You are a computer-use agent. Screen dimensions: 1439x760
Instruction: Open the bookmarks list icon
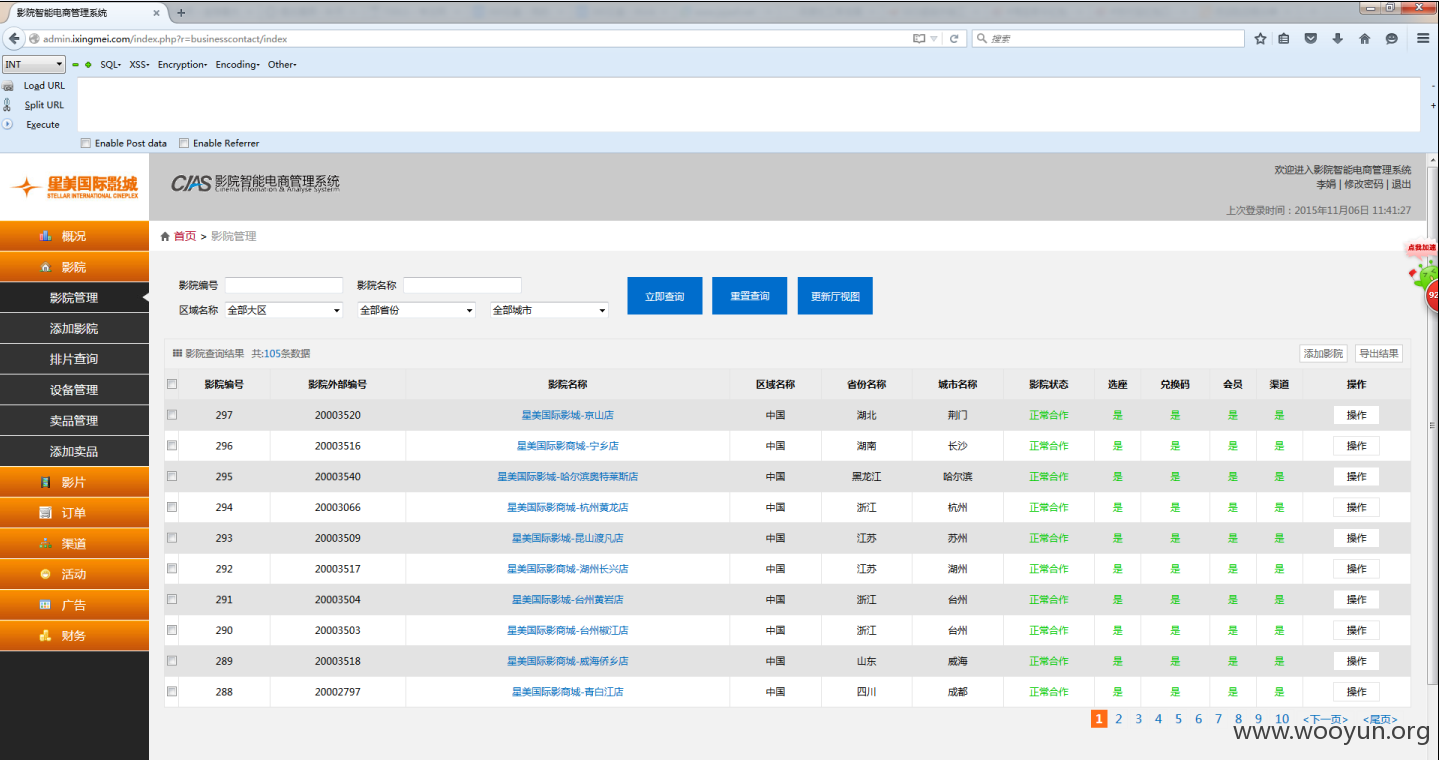[1286, 39]
